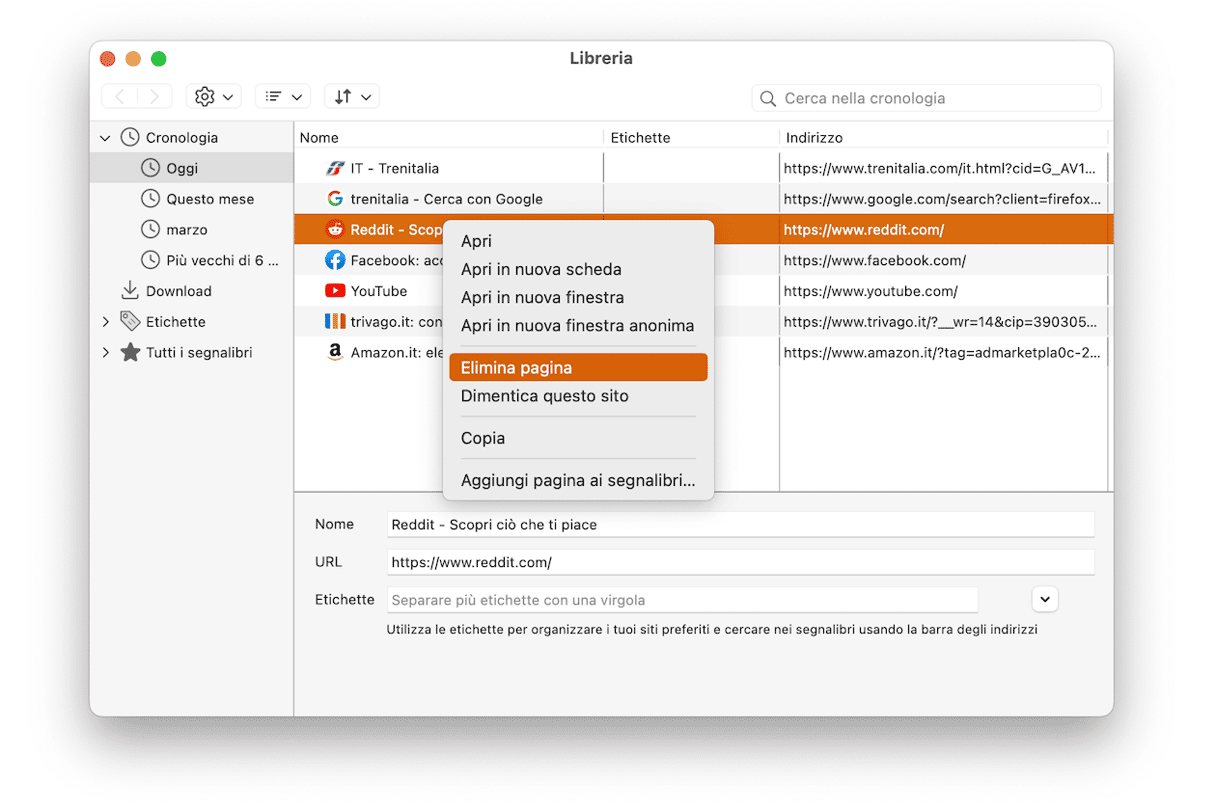Select trenitalia - Cerca con Google row
The image size is (1216, 811).
pos(446,199)
